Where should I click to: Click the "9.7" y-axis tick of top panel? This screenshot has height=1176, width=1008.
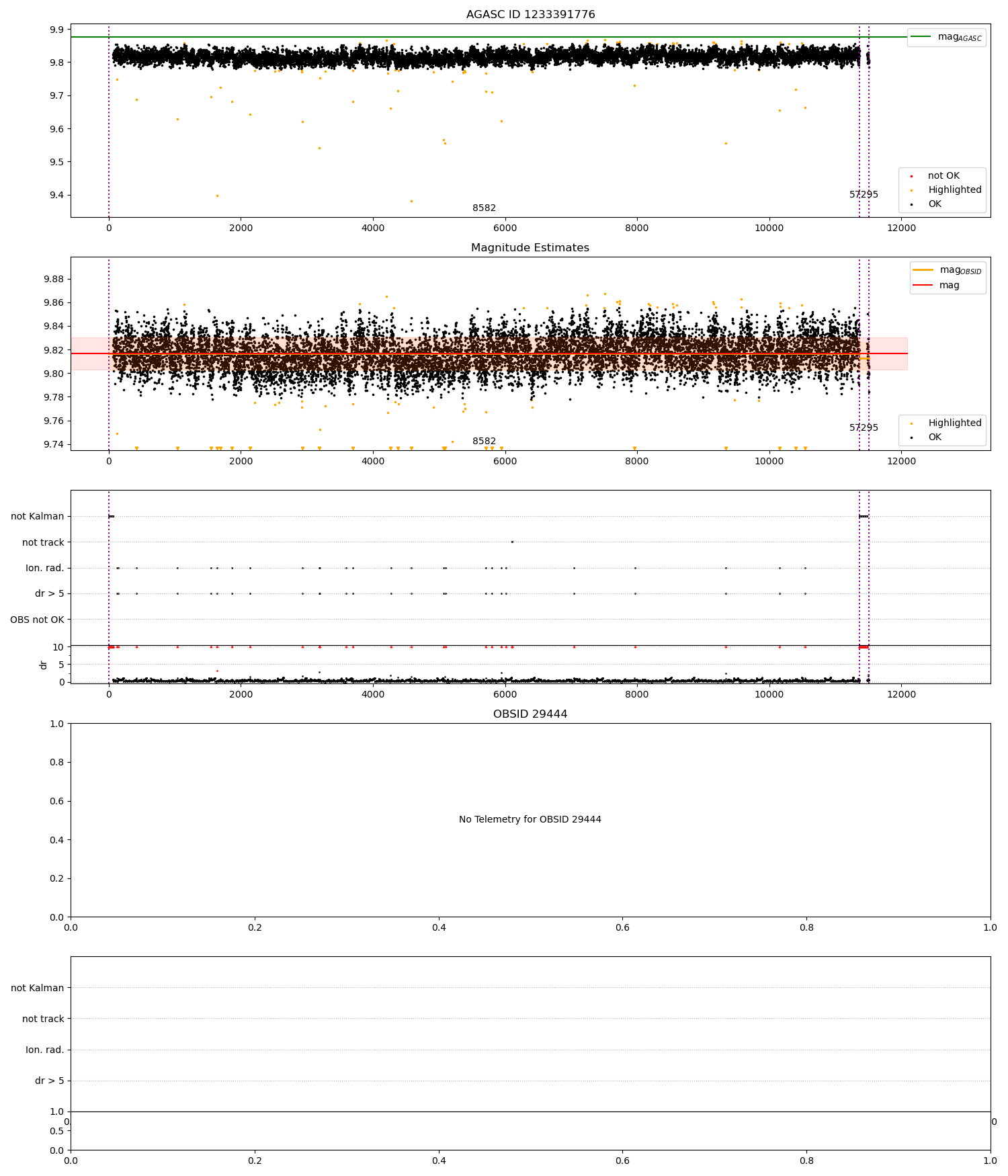tap(57, 96)
